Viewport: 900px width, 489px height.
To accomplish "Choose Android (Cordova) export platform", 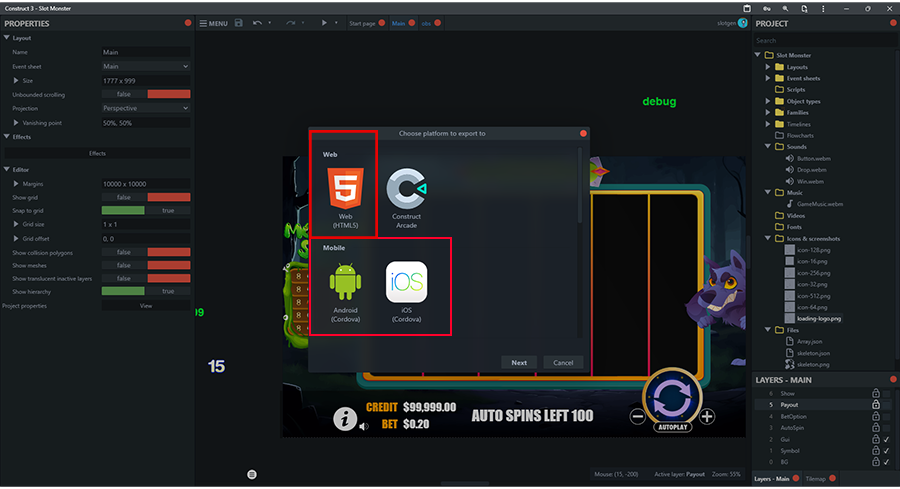I will point(345,292).
